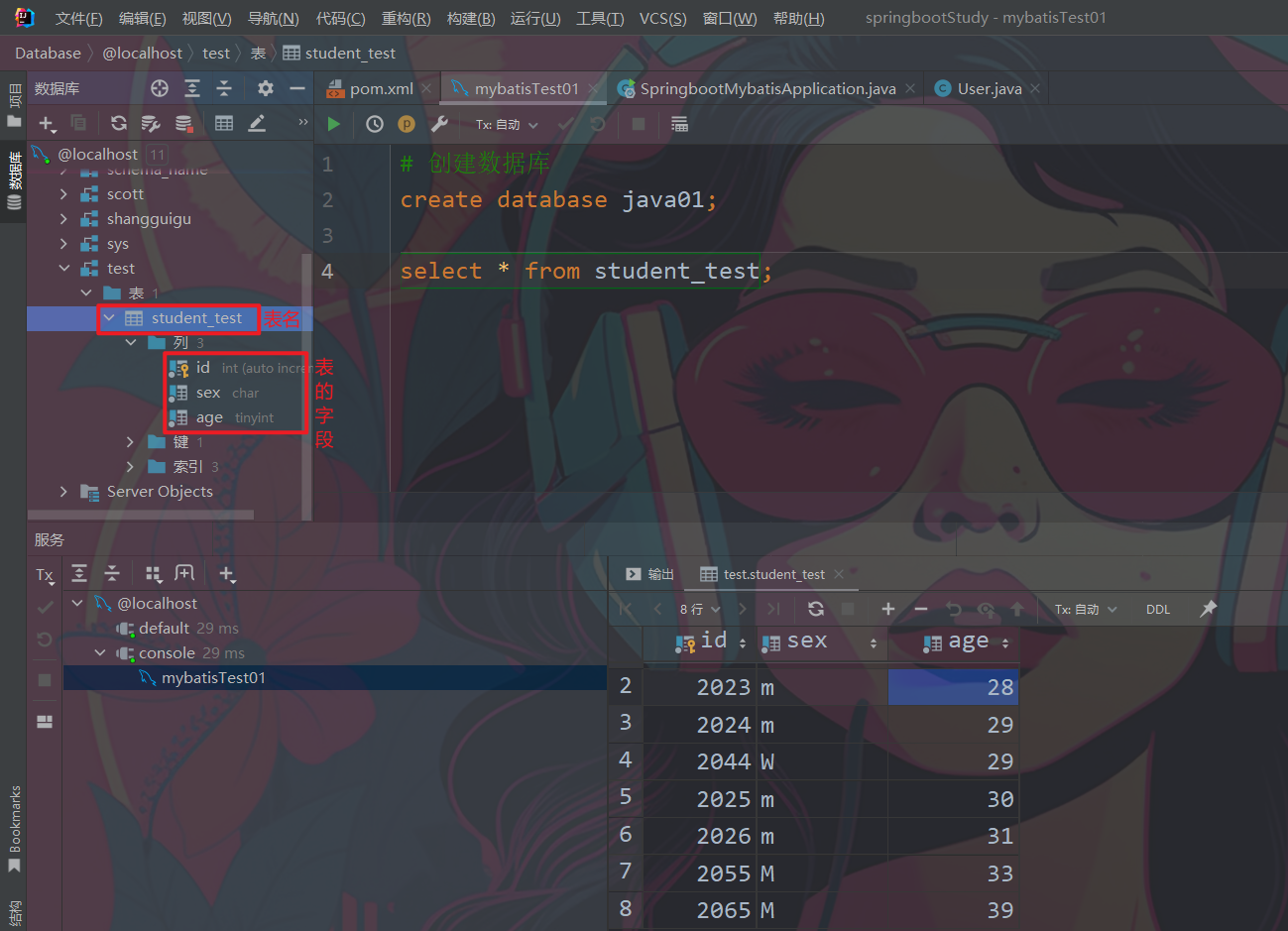Screen dimensions: 1288x931
Task: Toggle the 数据库 side tool window button
Action: pyautogui.click(x=14, y=181)
